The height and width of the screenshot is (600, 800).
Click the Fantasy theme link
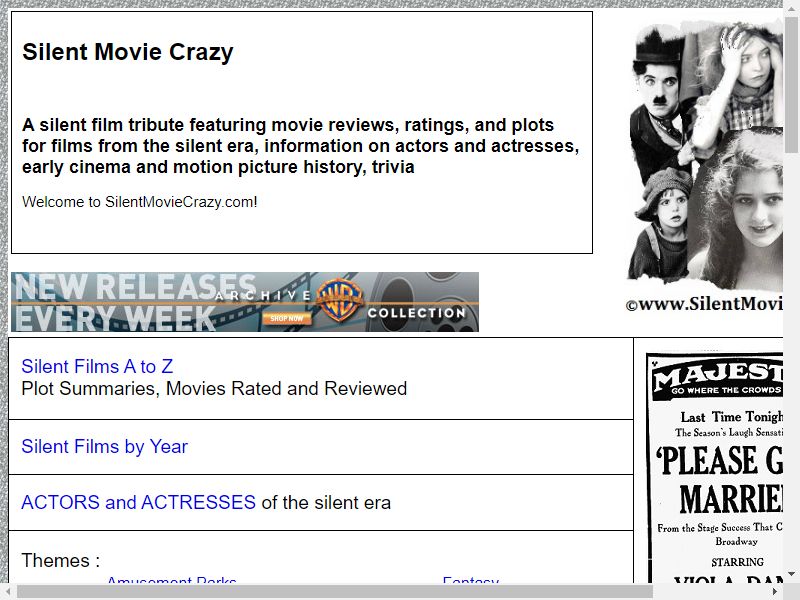tap(470, 580)
